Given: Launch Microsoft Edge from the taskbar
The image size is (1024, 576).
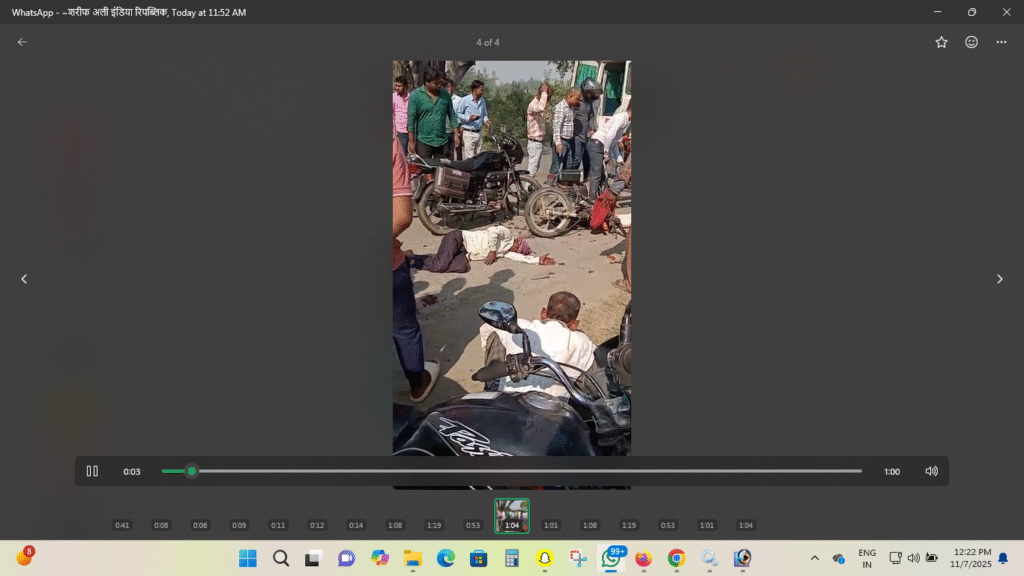Looking at the screenshot, I should [x=445, y=558].
